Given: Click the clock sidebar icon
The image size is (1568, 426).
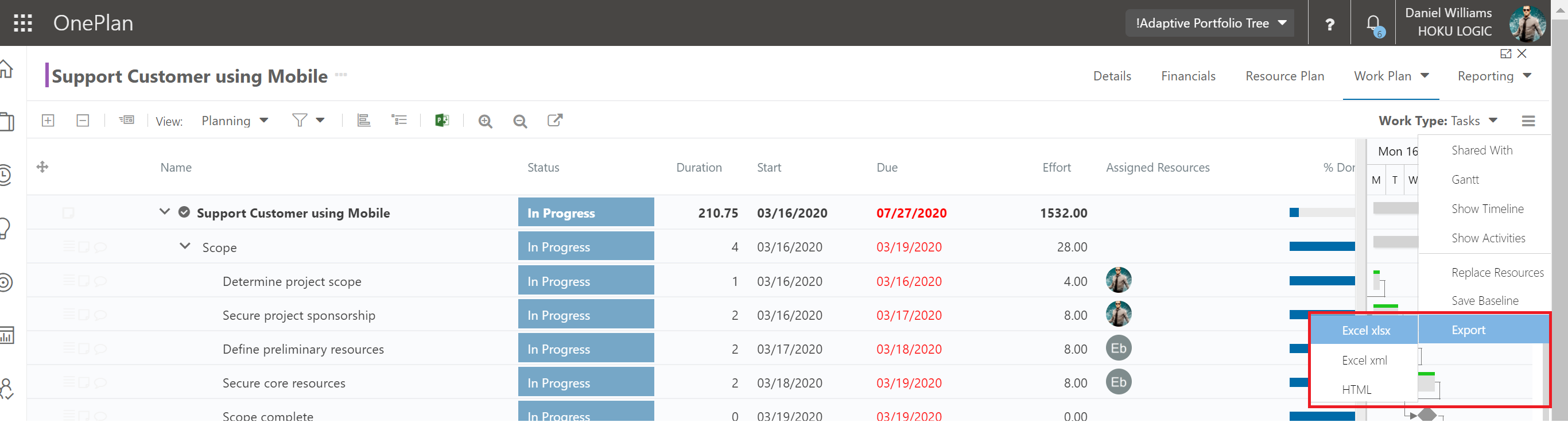Looking at the screenshot, I should pos(6,175).
